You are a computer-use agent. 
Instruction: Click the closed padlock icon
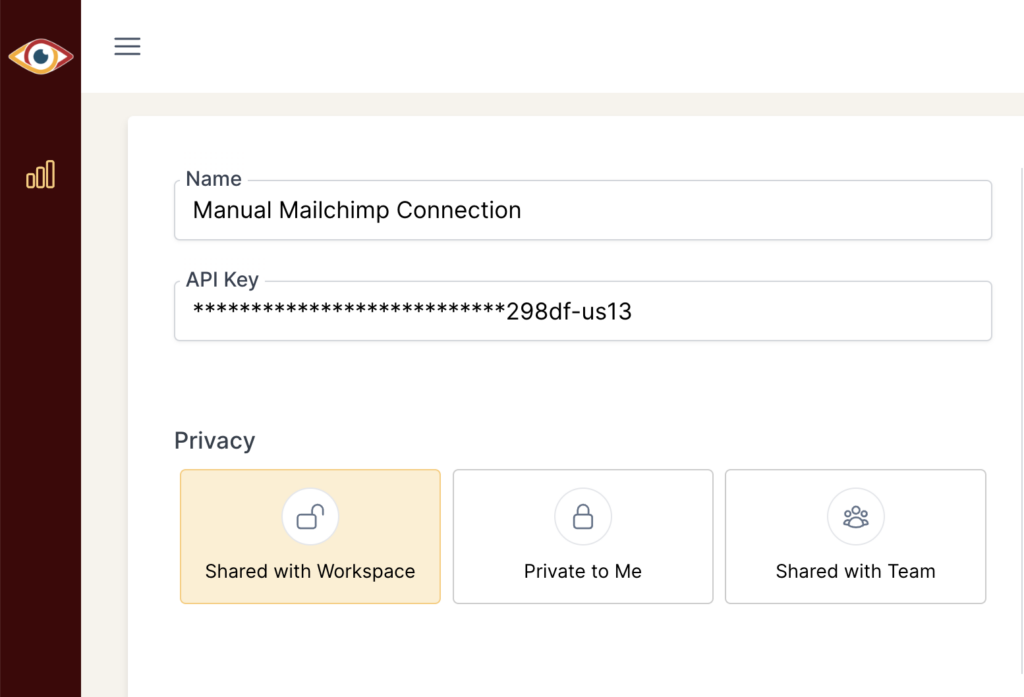(x=583, y=517)
